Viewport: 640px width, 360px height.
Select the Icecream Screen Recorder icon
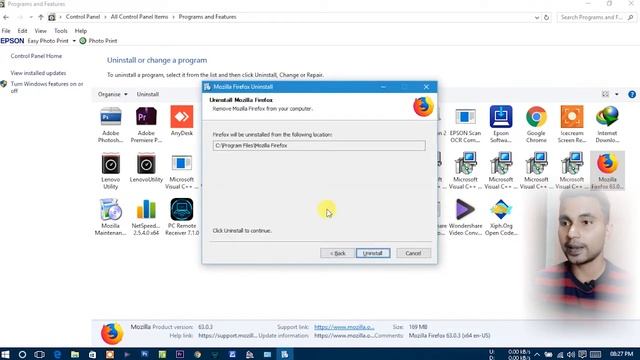pyautogui.click(x=572, y=124)
